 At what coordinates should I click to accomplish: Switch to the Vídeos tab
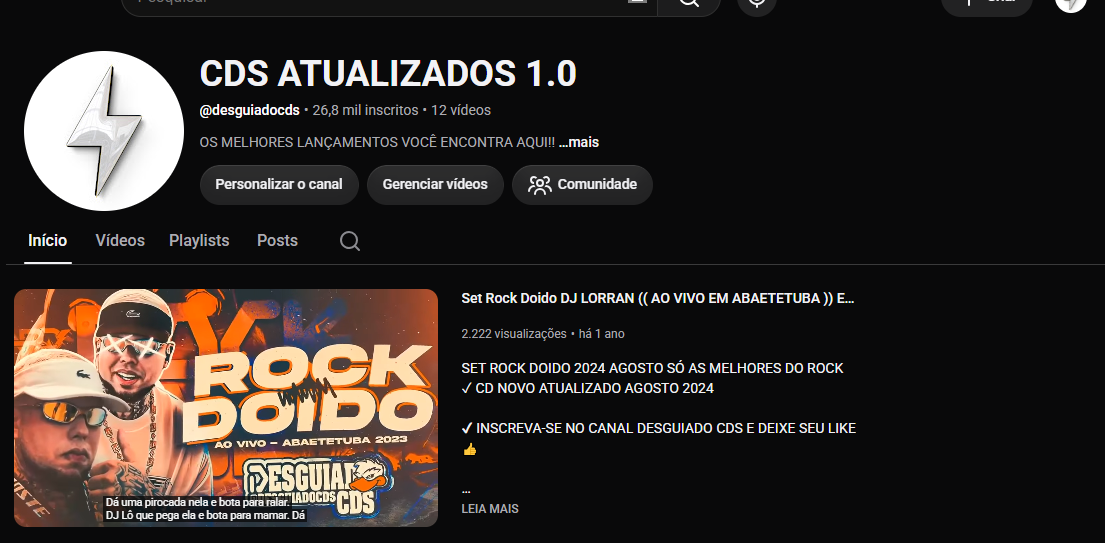(x=120, y=241)
